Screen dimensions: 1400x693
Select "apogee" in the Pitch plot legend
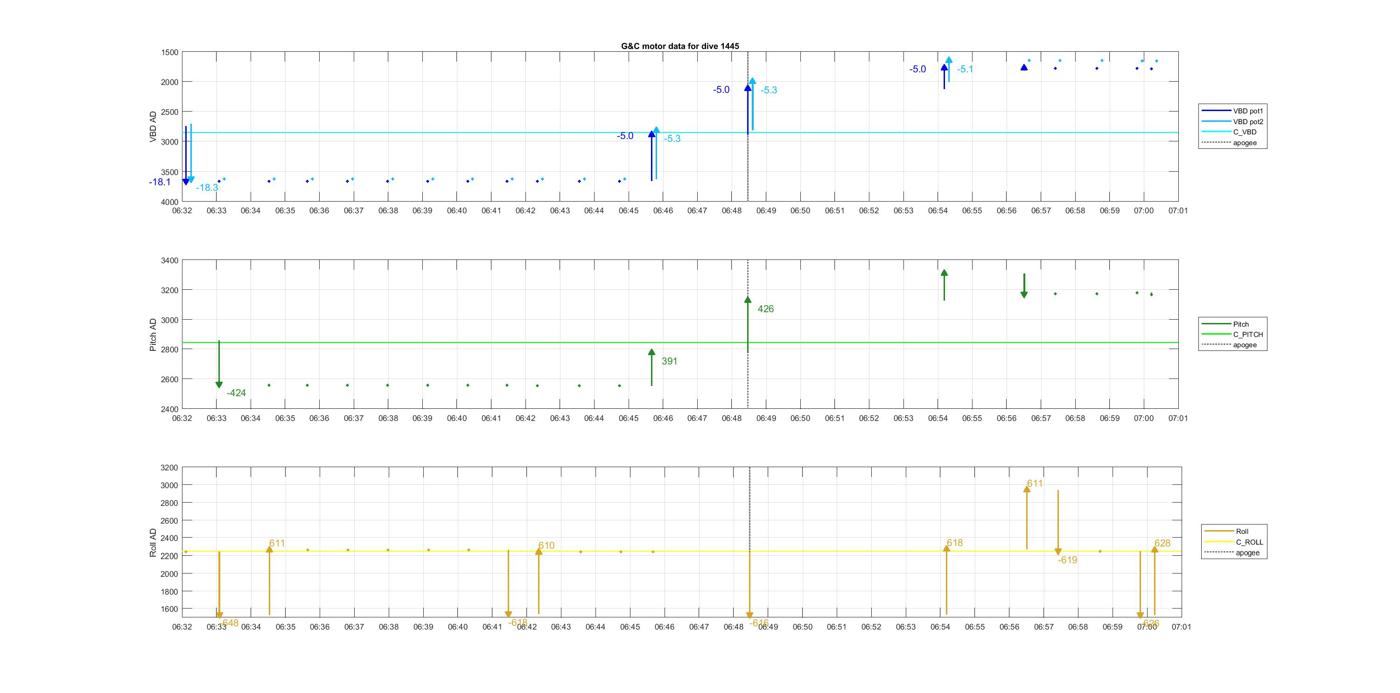pyautogui.click(x=1229, y=345)
